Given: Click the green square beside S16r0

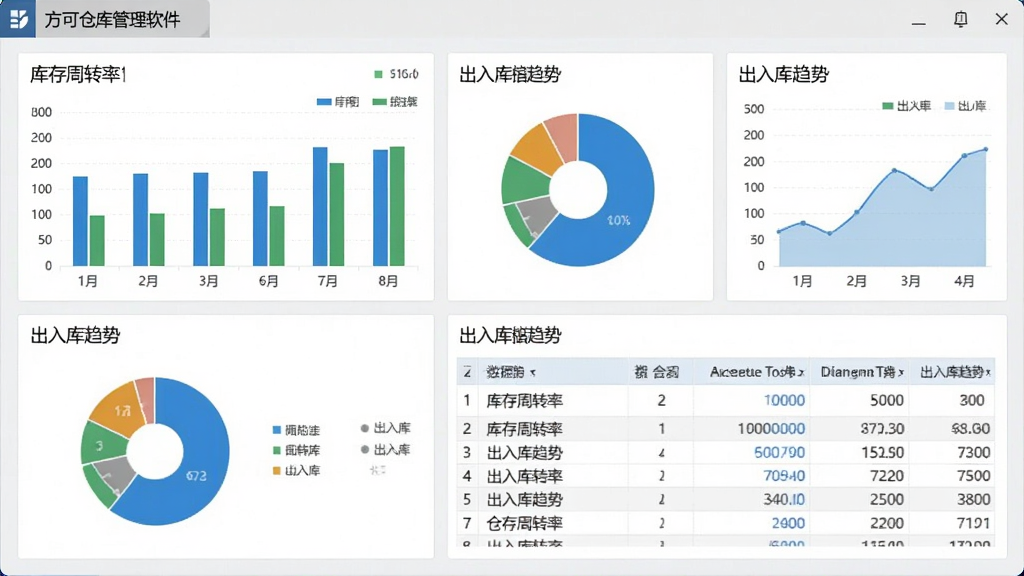Looking at the screenshot, I should (x=378, y=74).
